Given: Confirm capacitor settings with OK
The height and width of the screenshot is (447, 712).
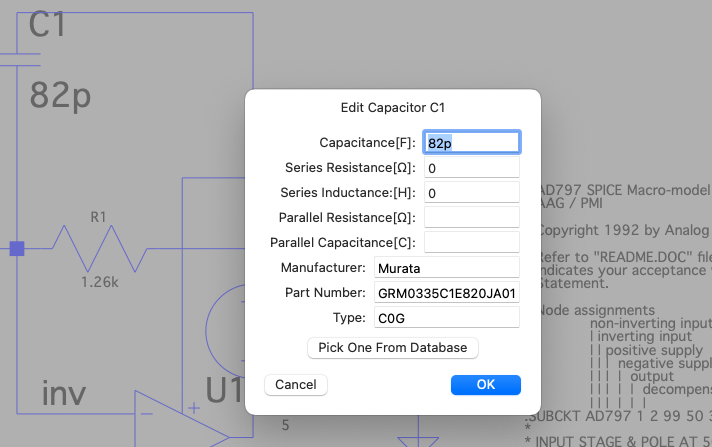Looking at the screenshot, I should coord(486,385).
